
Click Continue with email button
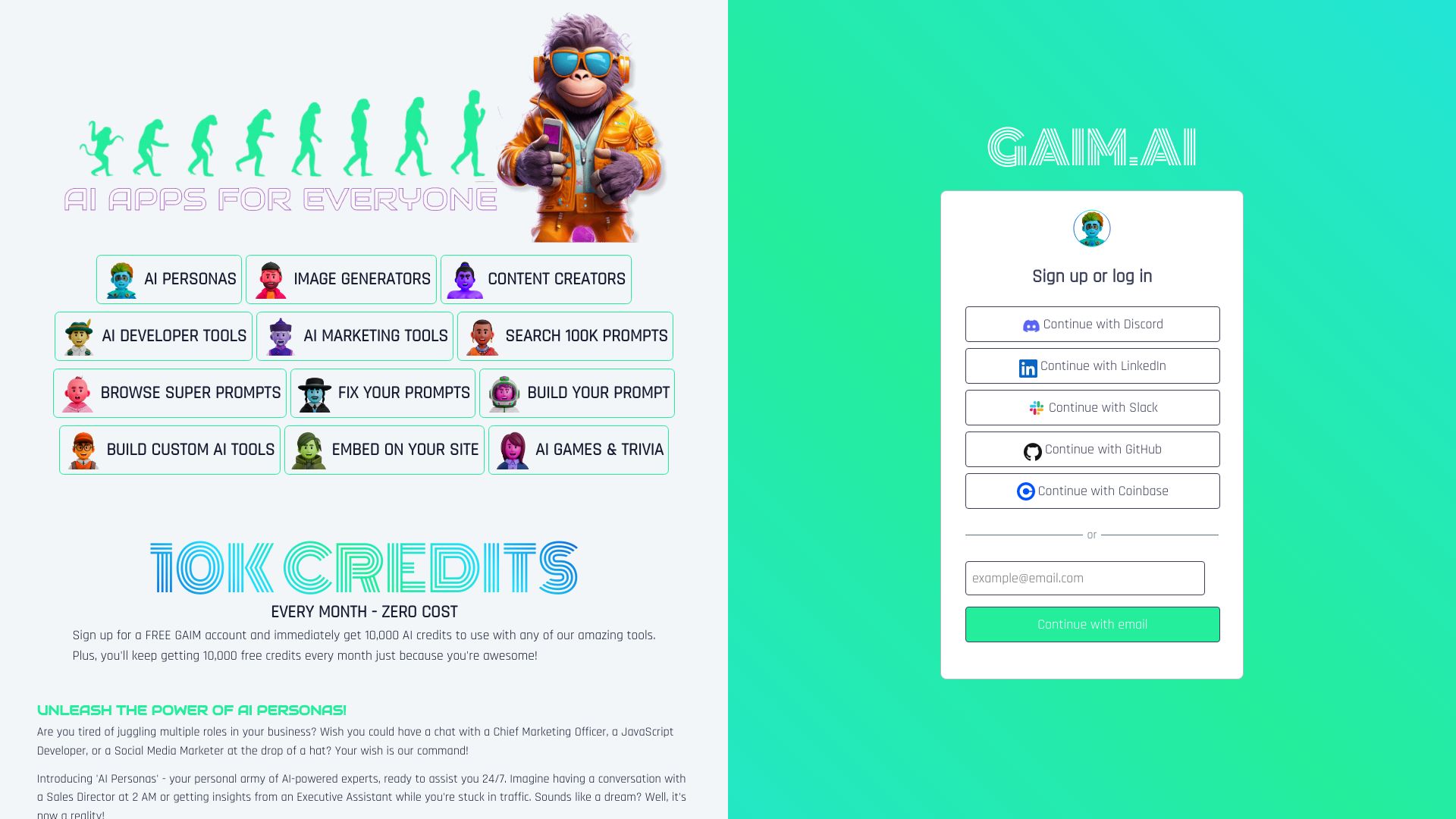pos(1092,624)
